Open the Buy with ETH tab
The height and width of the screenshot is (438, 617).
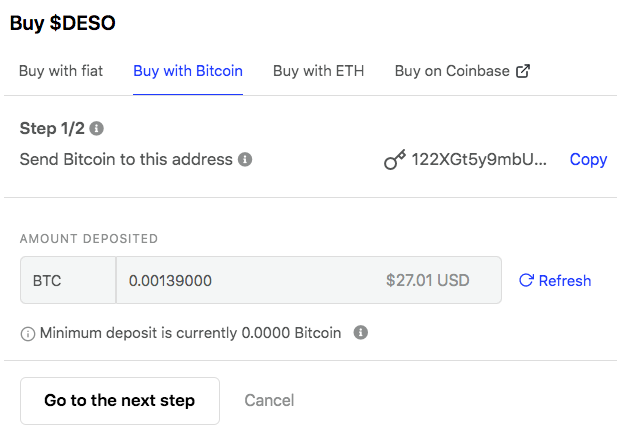[318, 71]
